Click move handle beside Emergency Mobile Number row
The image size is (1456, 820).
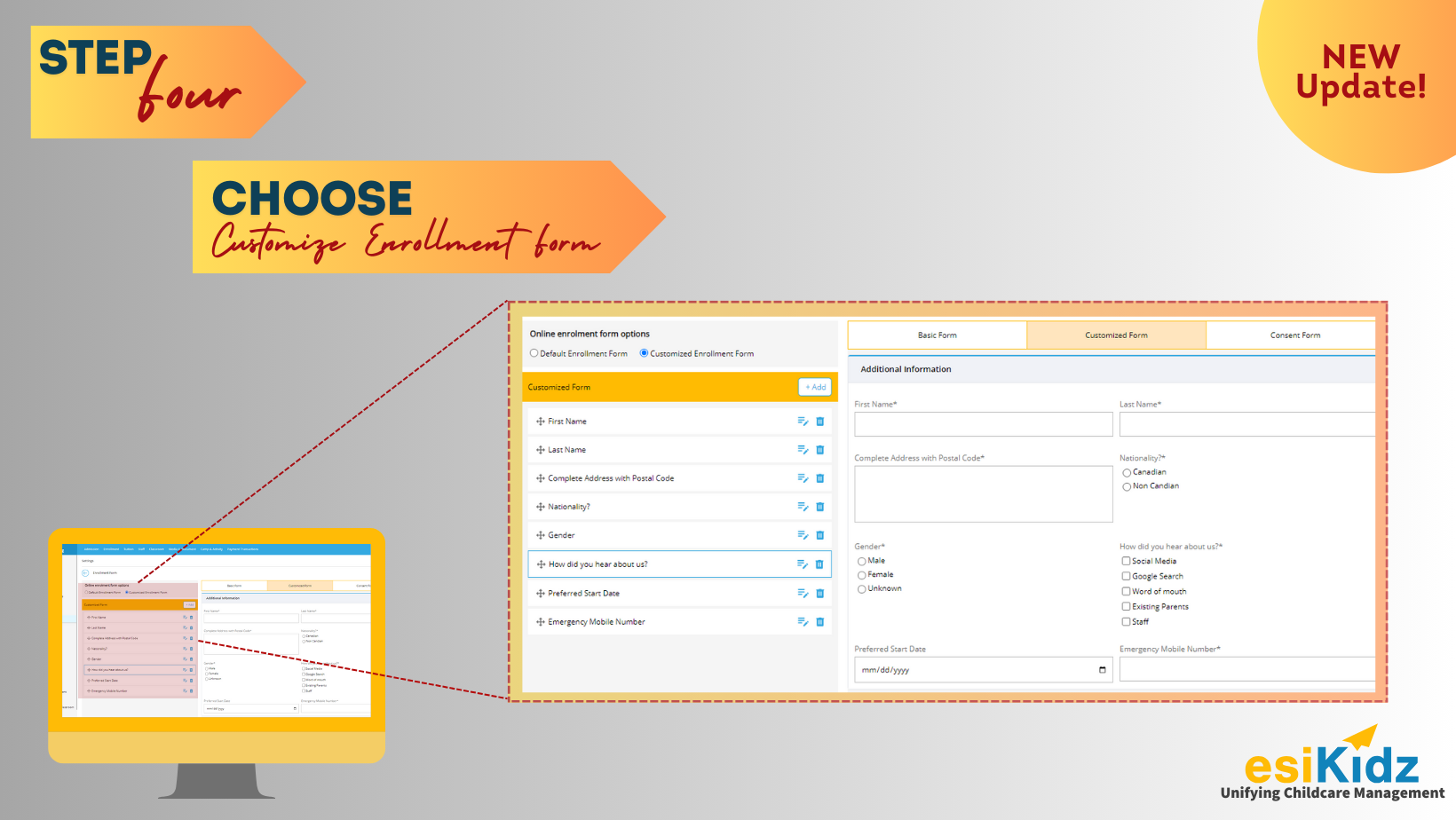click(541, 622)
